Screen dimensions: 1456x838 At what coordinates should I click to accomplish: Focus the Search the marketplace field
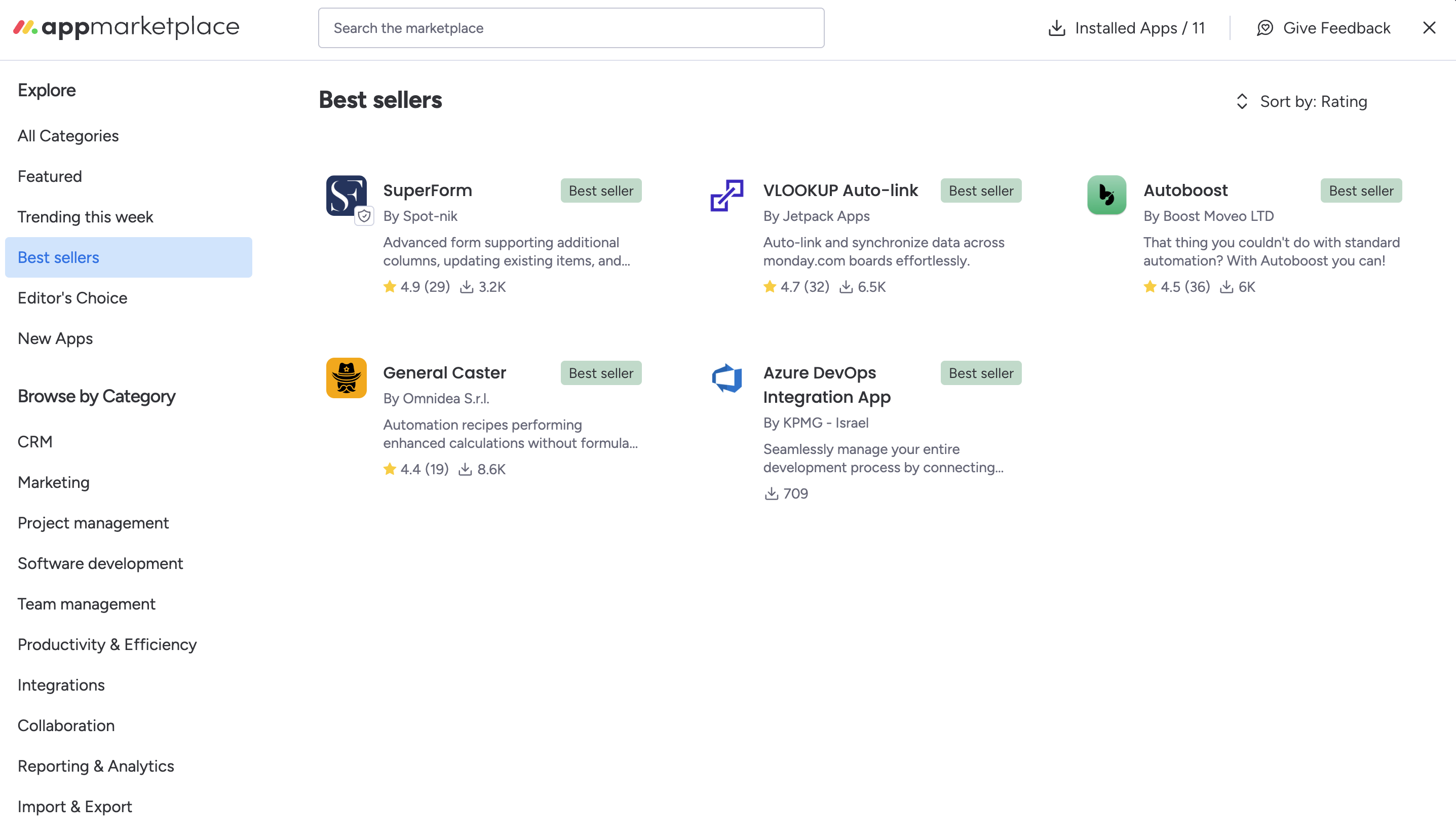coord(571,28)
